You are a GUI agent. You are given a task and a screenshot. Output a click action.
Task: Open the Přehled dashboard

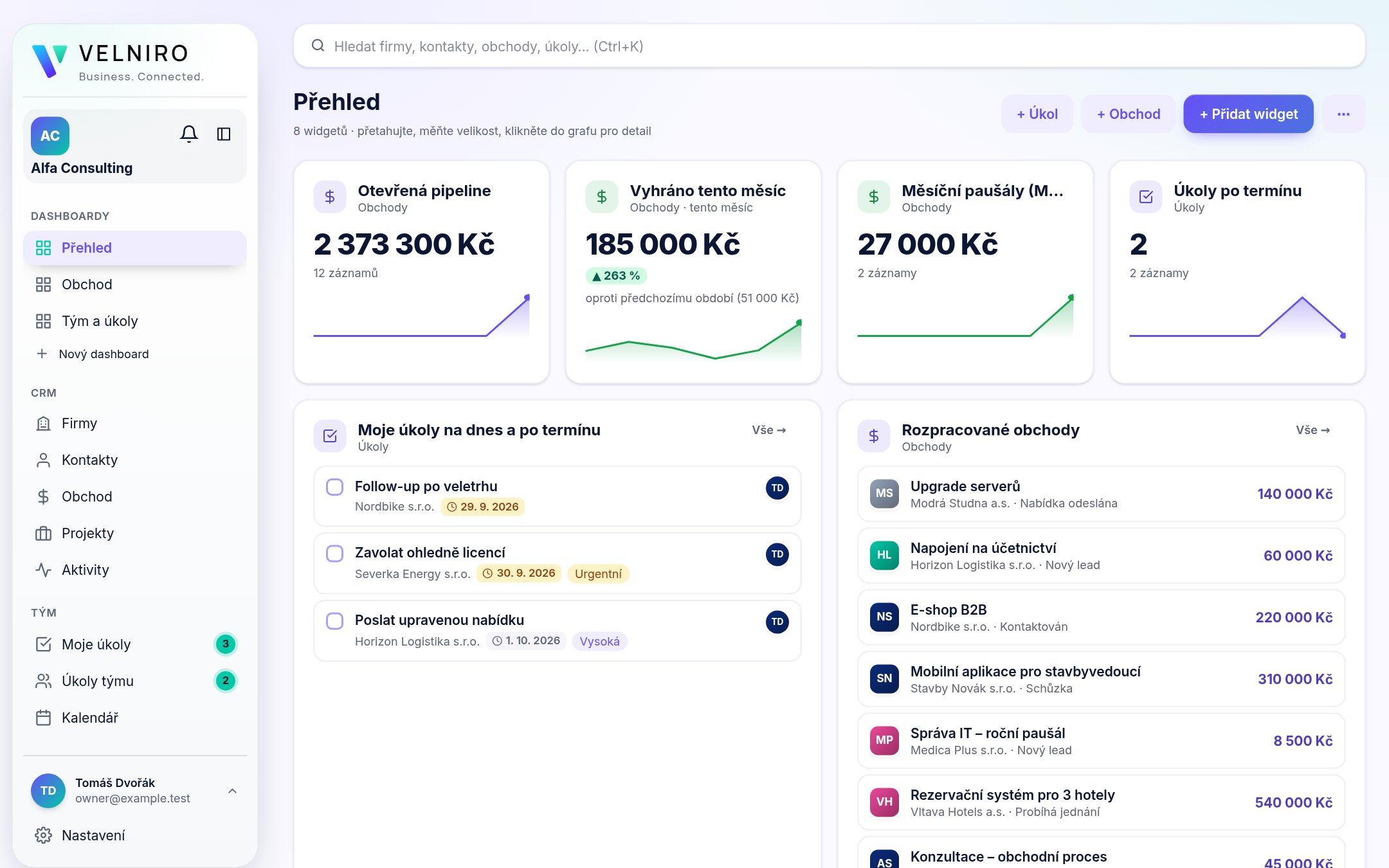(x=135, y=248)
